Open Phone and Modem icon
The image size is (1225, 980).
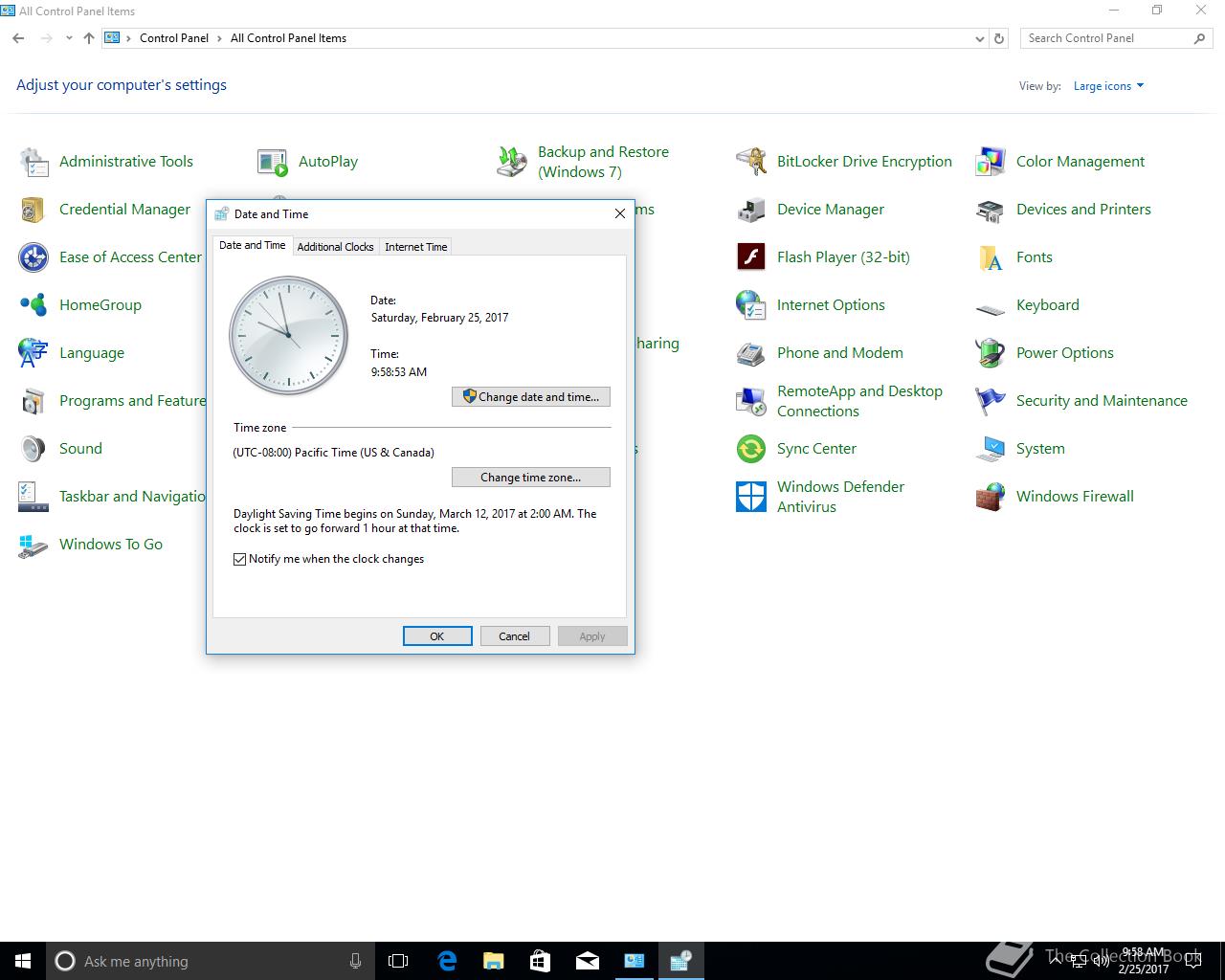751,353
